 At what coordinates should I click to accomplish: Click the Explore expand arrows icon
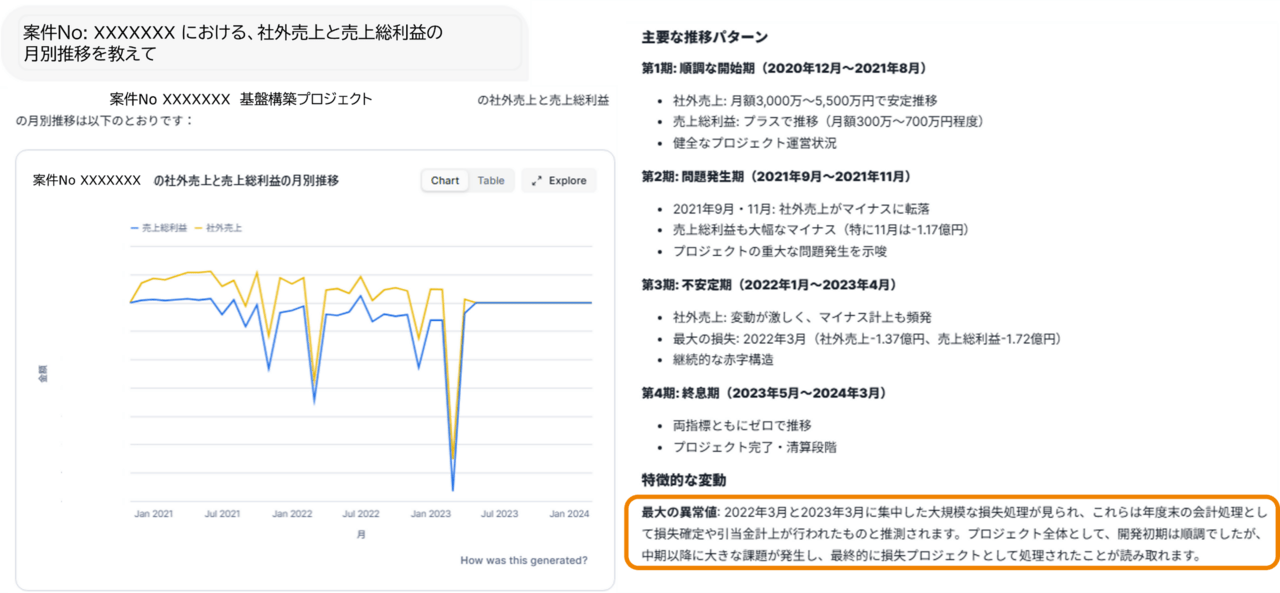537,181
